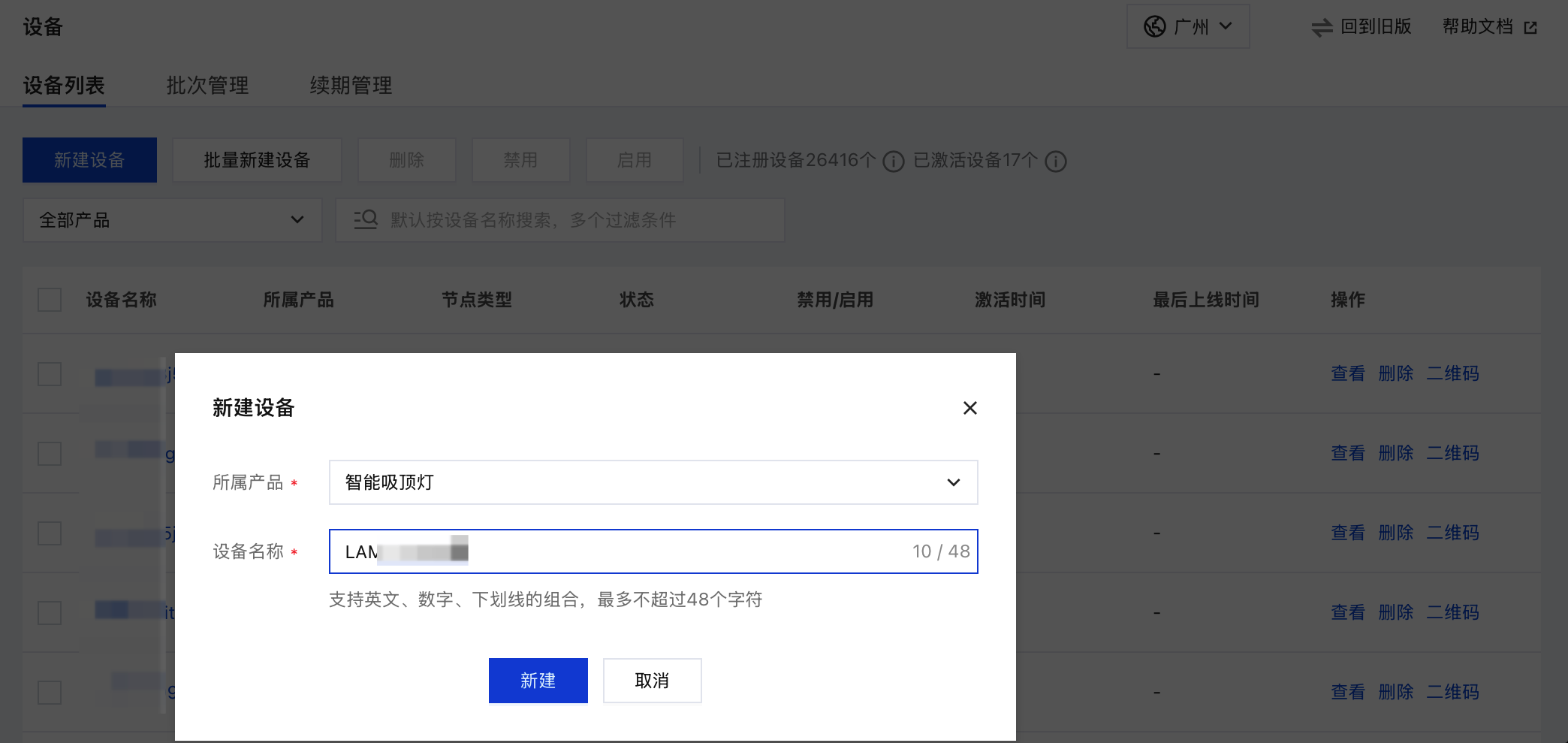Open the 广州 region dropdown
Image resolution: width=1568 pixels, height=743 pixels.
[1187, 27]
